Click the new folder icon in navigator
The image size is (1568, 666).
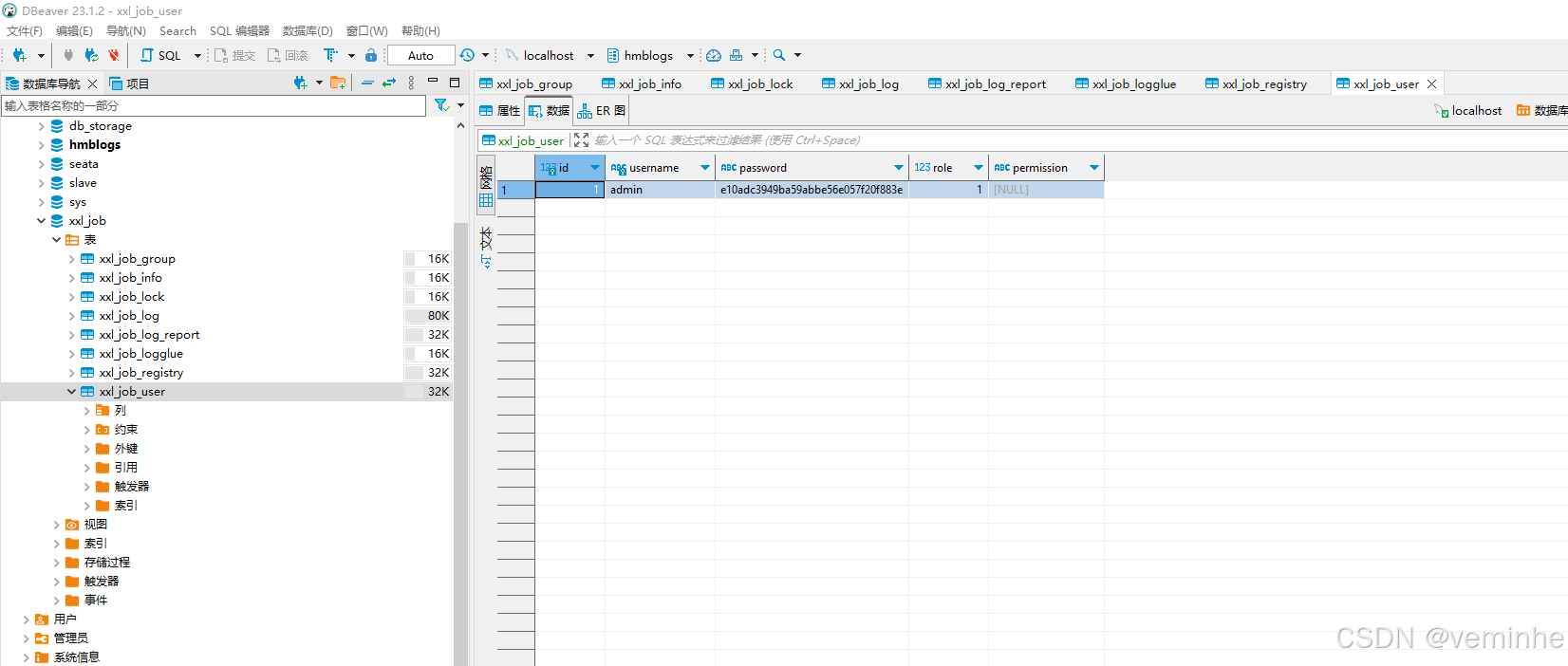(x=338, y=83)
